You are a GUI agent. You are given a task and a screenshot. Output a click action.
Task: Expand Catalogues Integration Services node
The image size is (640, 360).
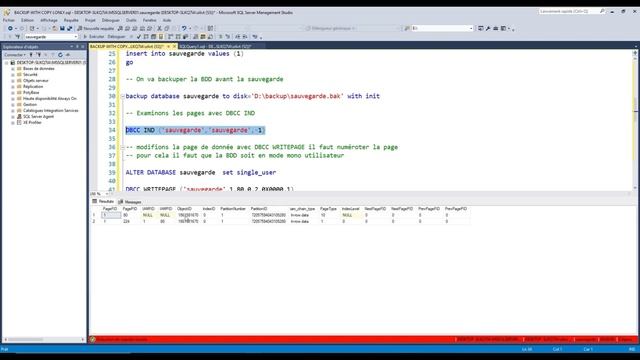[13, 111]
